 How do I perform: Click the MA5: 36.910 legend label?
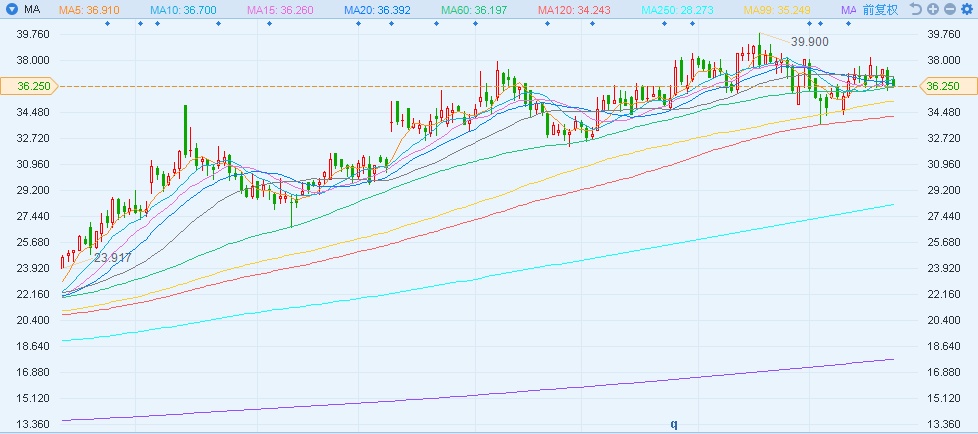click(90, 9)
